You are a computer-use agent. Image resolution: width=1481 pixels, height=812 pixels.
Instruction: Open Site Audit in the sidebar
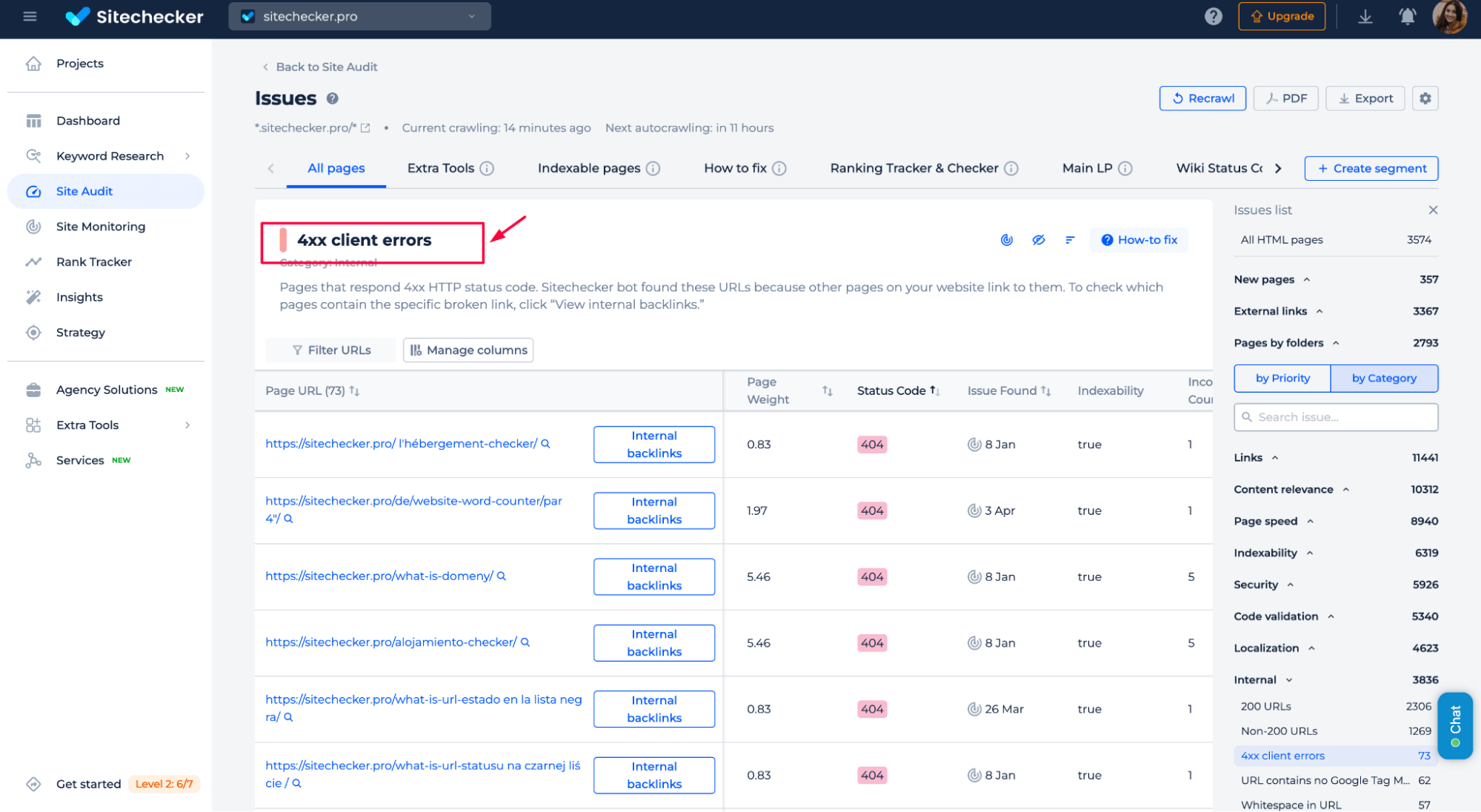click(x=106, y=191)
